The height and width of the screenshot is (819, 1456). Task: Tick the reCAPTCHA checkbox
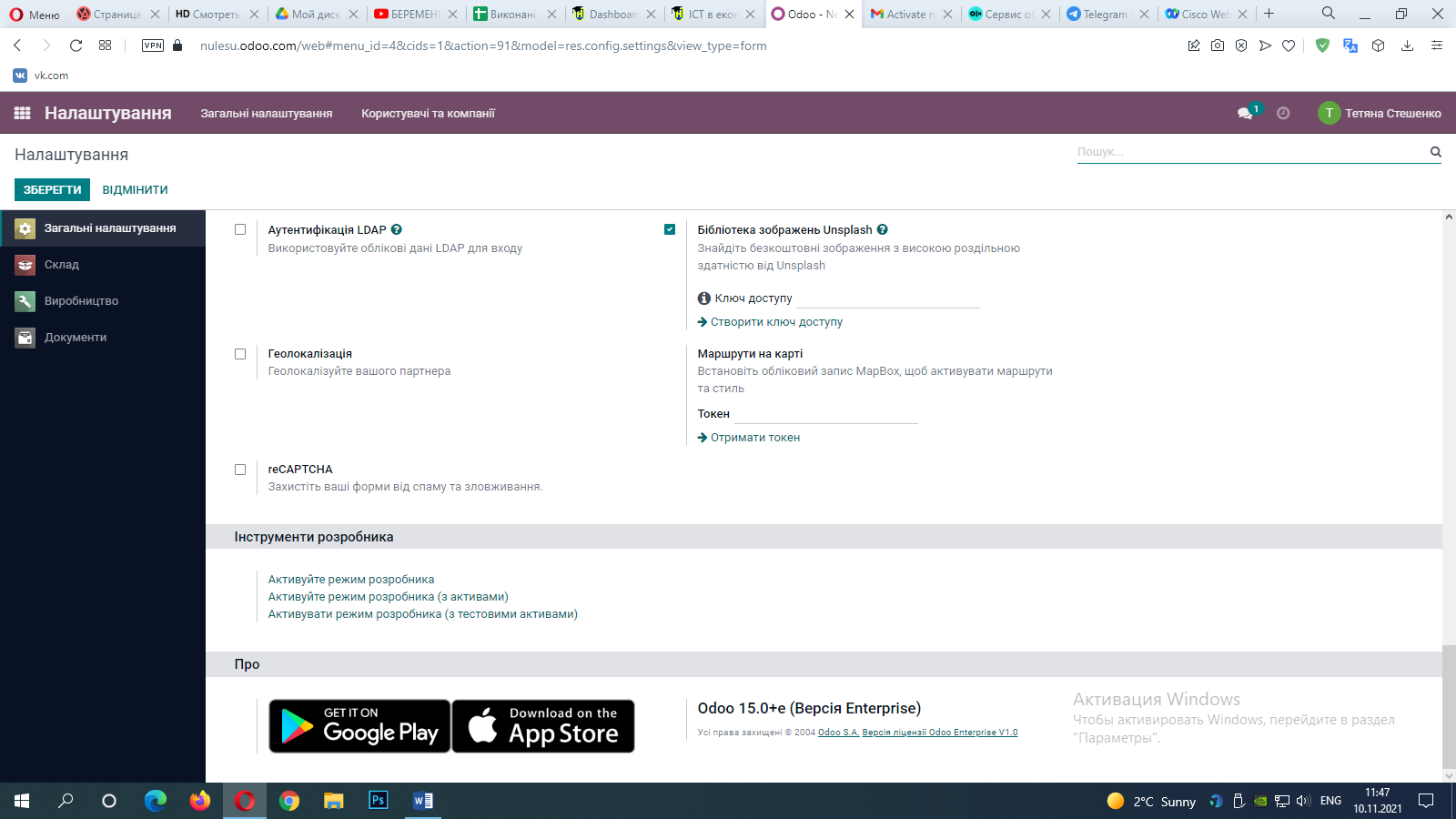pos(240,470)
